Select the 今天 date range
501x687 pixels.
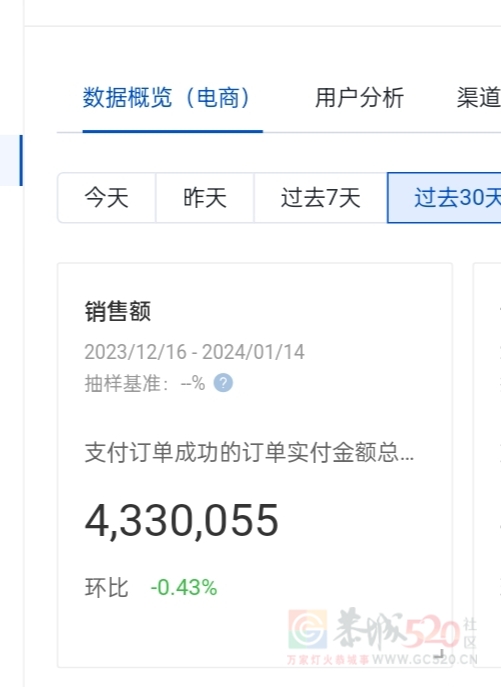click(107, 198)
